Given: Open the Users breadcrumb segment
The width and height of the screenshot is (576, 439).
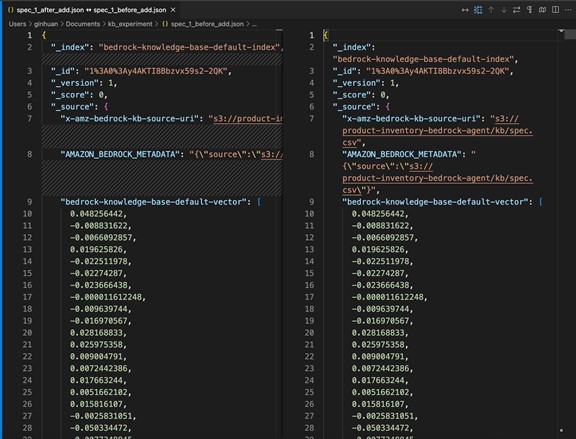Looking at the screenshot, I should [x=17, y=24].
